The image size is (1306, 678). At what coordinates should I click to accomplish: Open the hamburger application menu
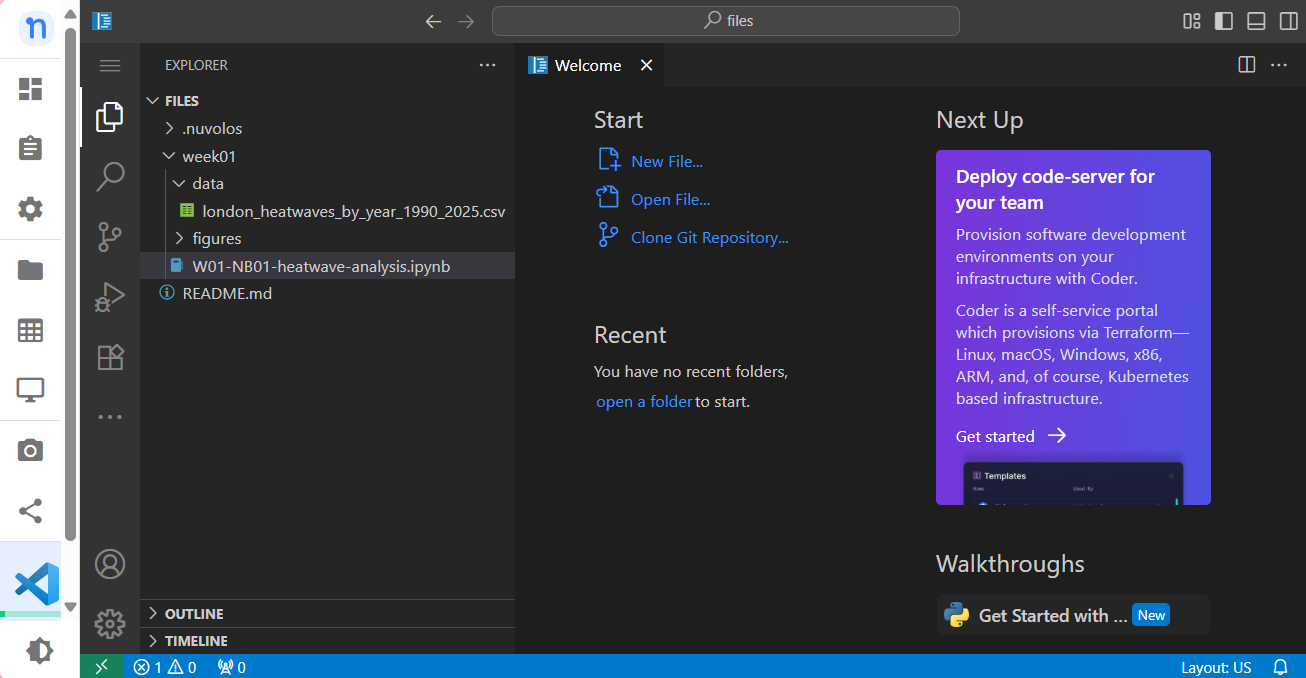pyautogui.click(x=110, y=65)
